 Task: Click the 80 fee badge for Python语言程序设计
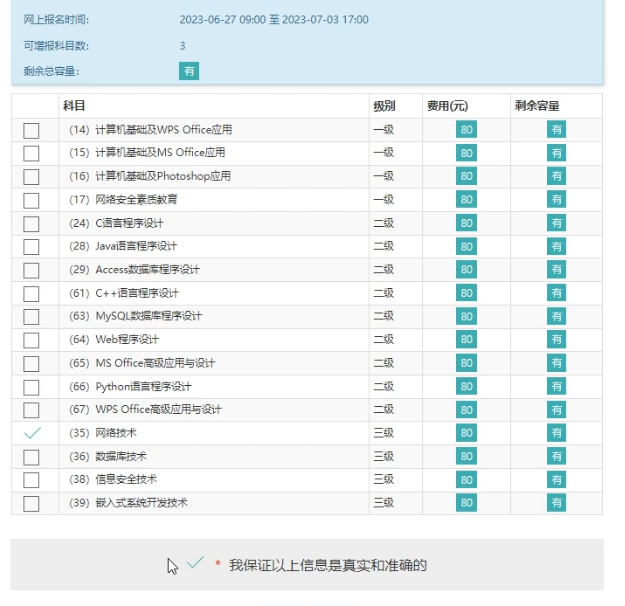466,386
